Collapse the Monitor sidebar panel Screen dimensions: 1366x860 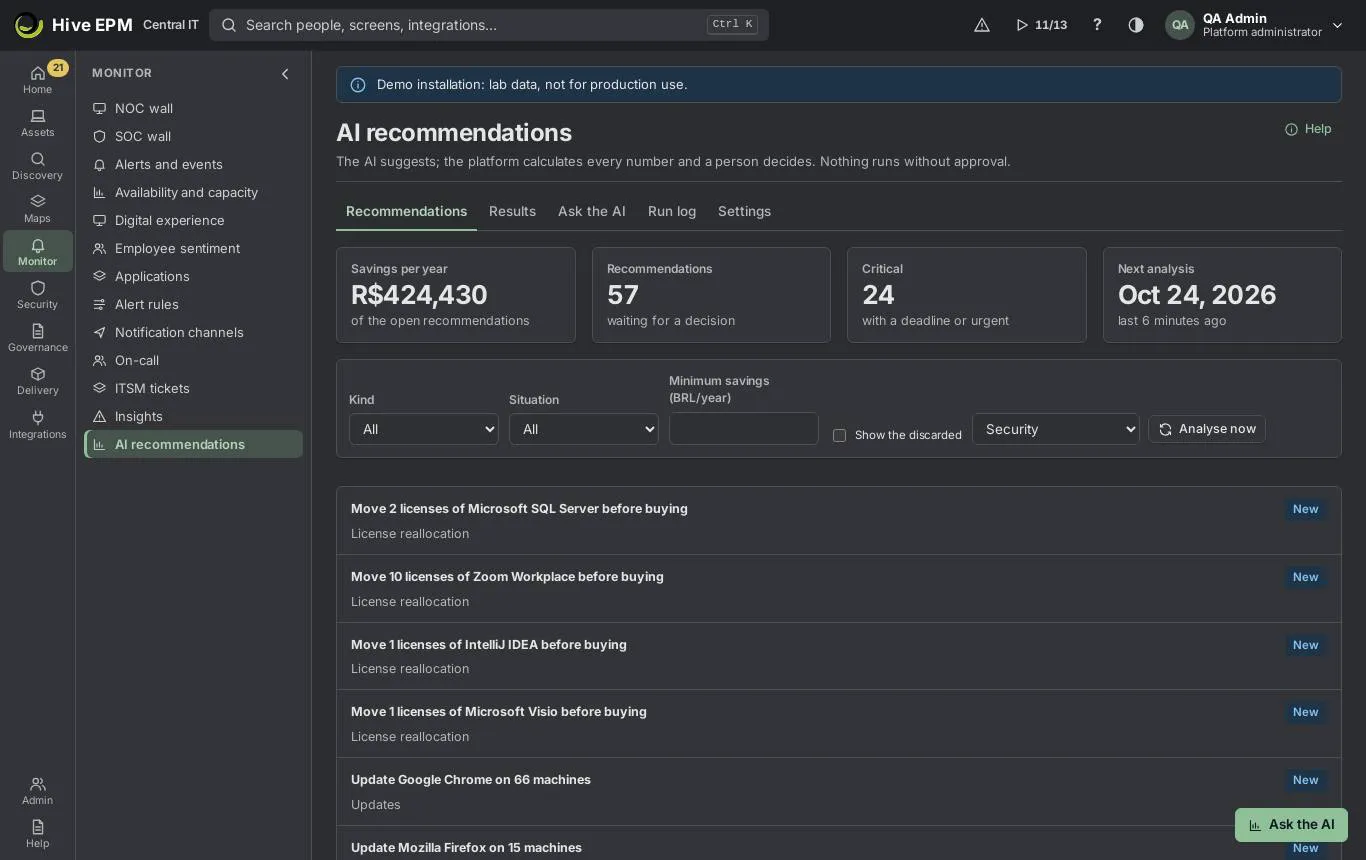click(x=285, y=73)
